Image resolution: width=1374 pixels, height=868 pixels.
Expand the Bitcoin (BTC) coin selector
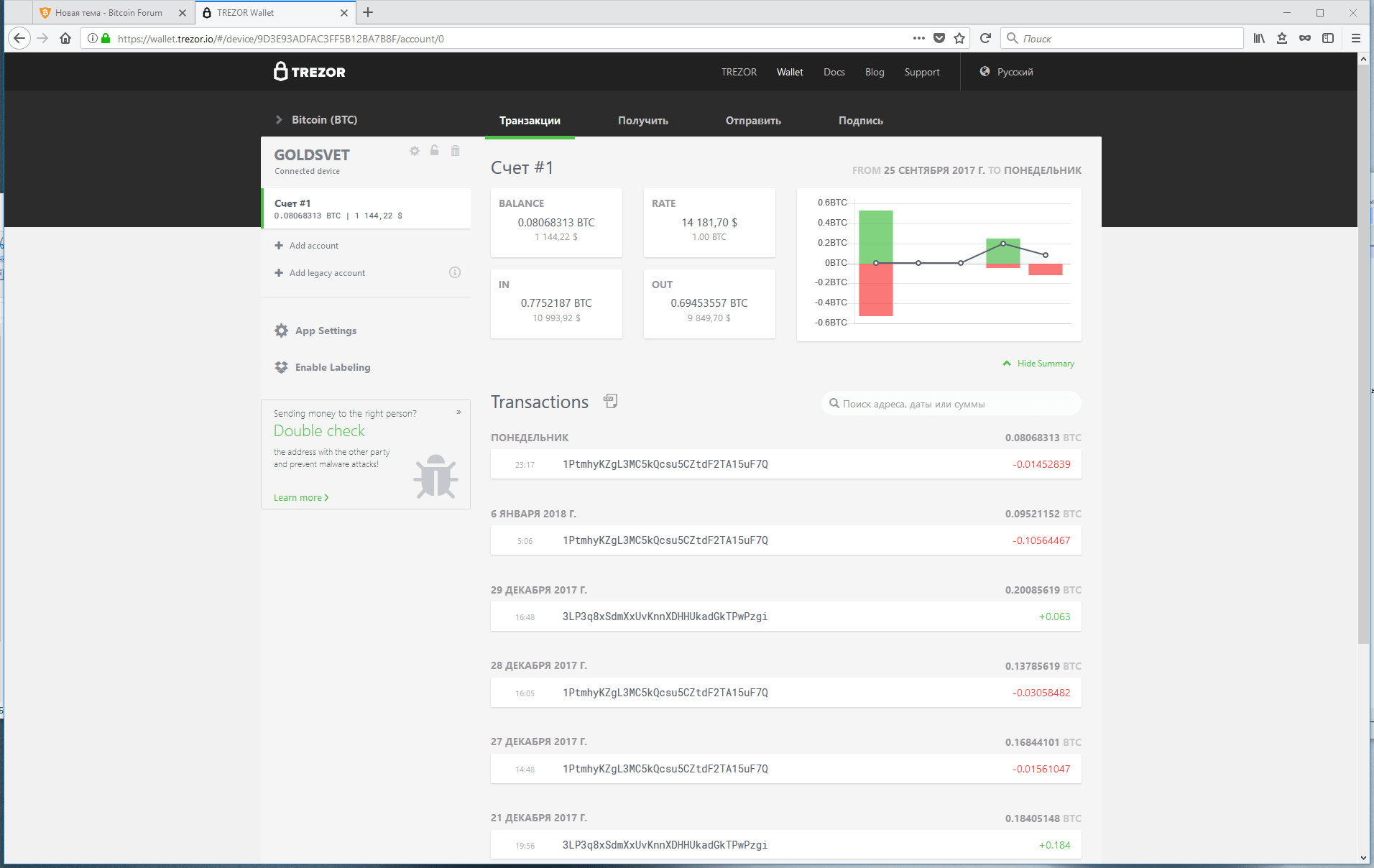[x=316, y=119]
